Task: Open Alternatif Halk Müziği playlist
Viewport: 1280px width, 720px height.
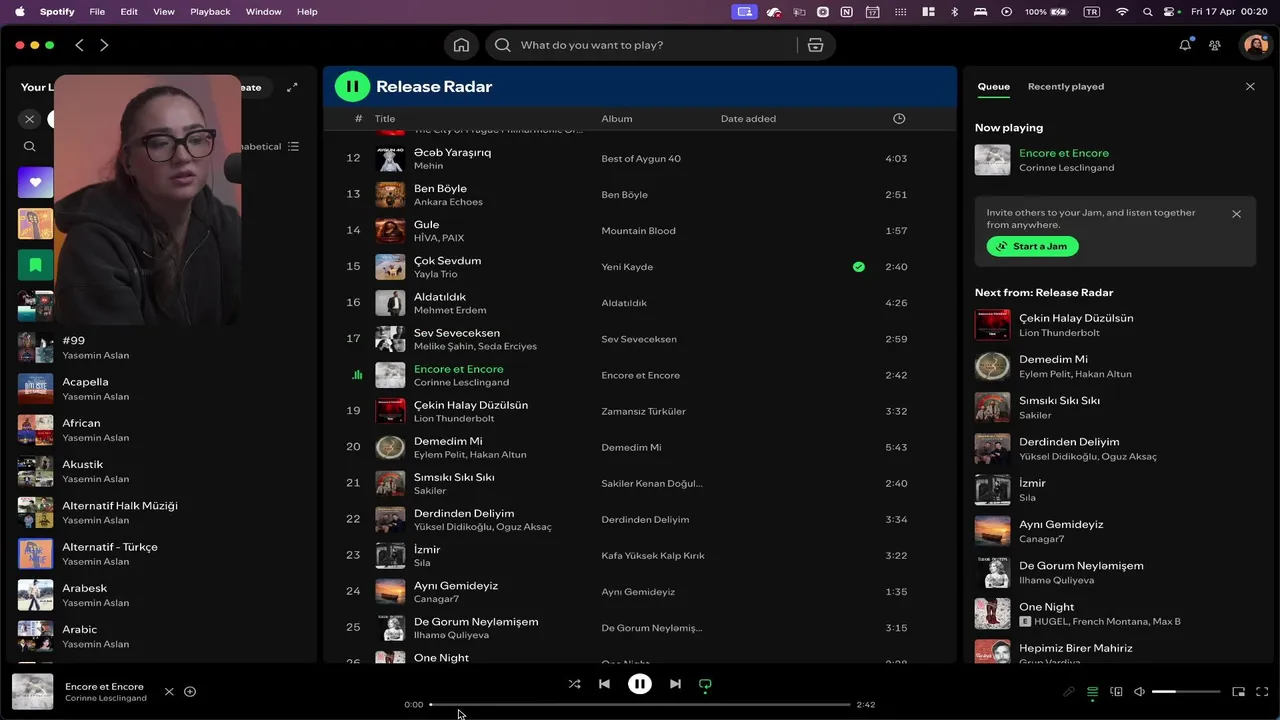Action: (160, 512)
